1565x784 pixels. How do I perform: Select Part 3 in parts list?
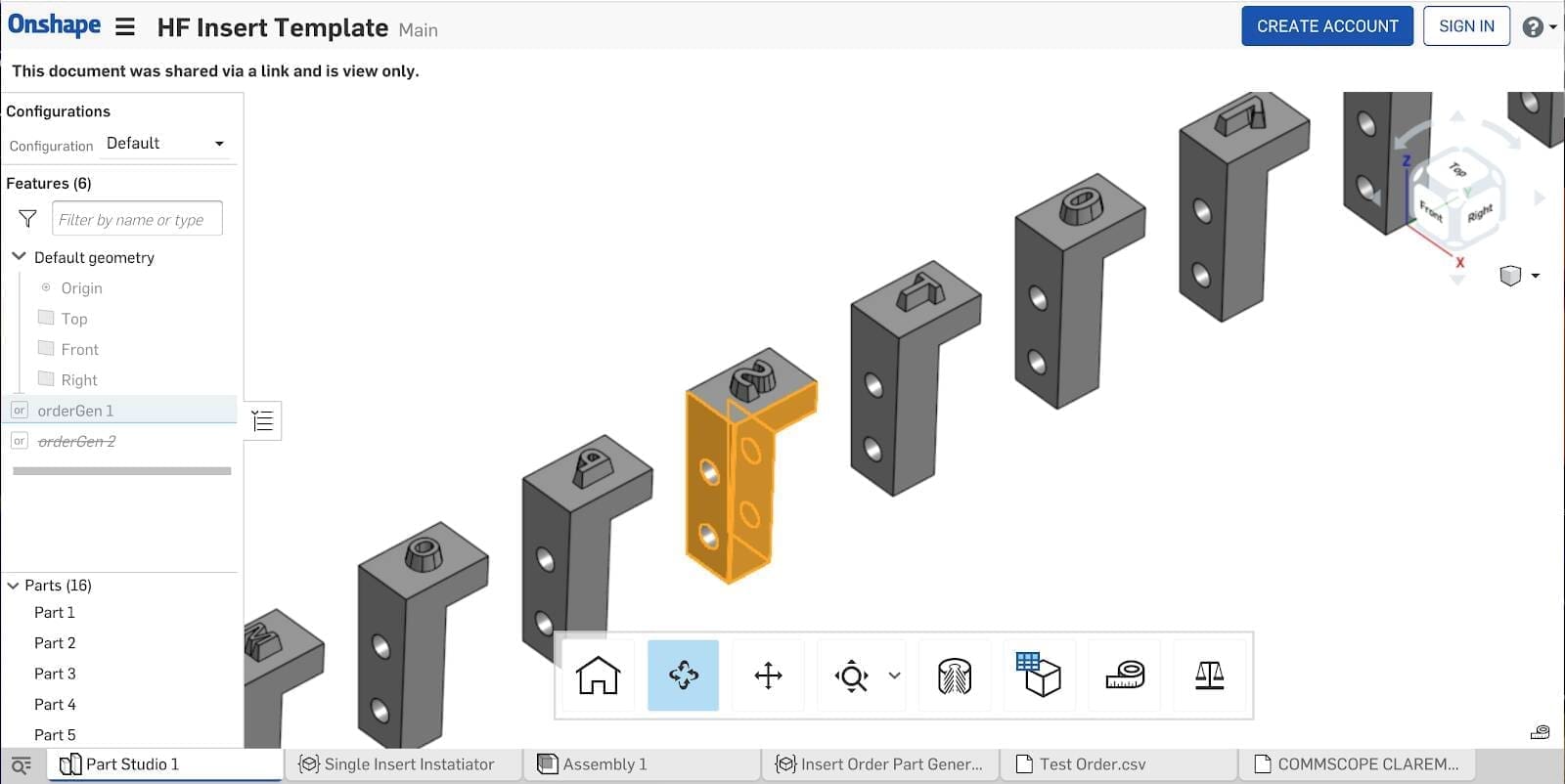tap(55, 674)
